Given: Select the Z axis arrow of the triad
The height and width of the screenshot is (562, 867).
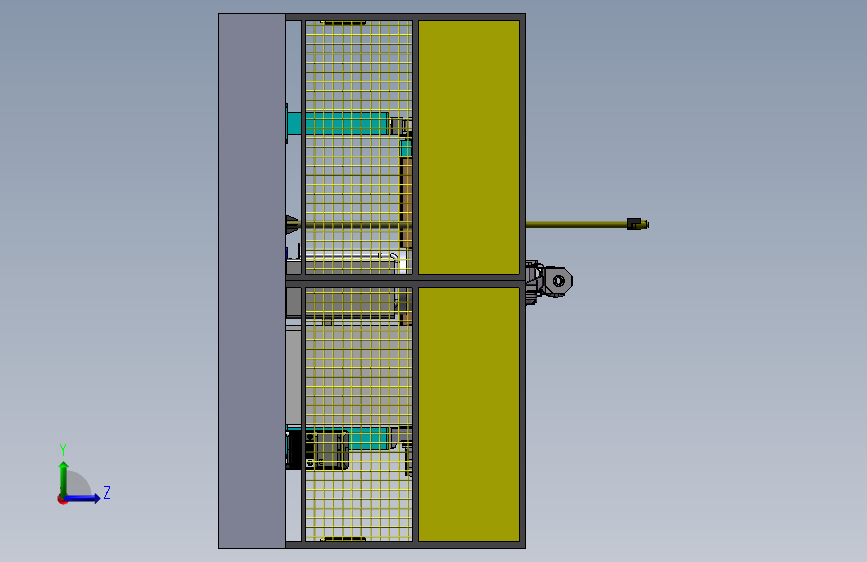Looking at the screenshot, I should coord(83,498).
